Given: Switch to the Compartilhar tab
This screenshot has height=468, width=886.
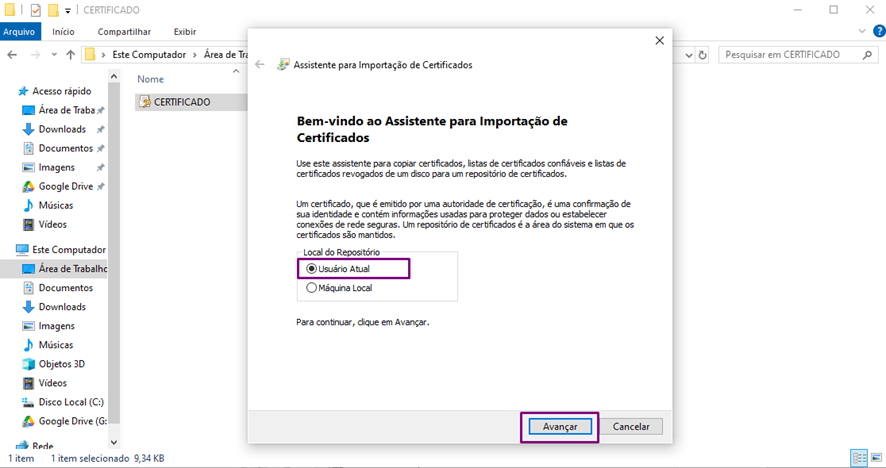Looking at the screenshot, I should point(124,32).
